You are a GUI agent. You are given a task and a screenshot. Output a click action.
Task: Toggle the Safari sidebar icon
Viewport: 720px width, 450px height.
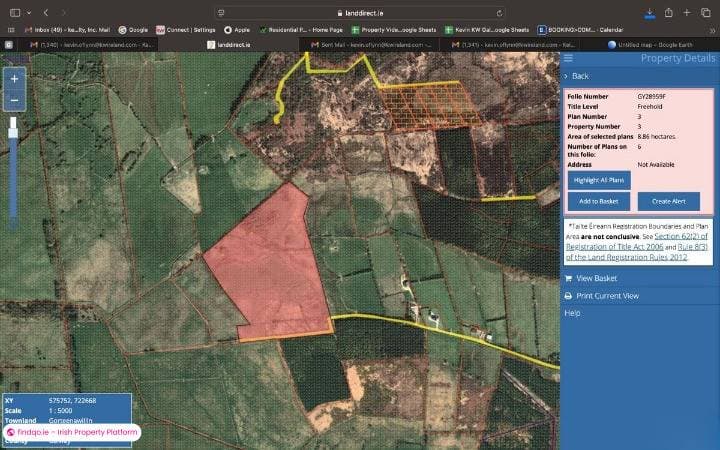pos(15,13)
